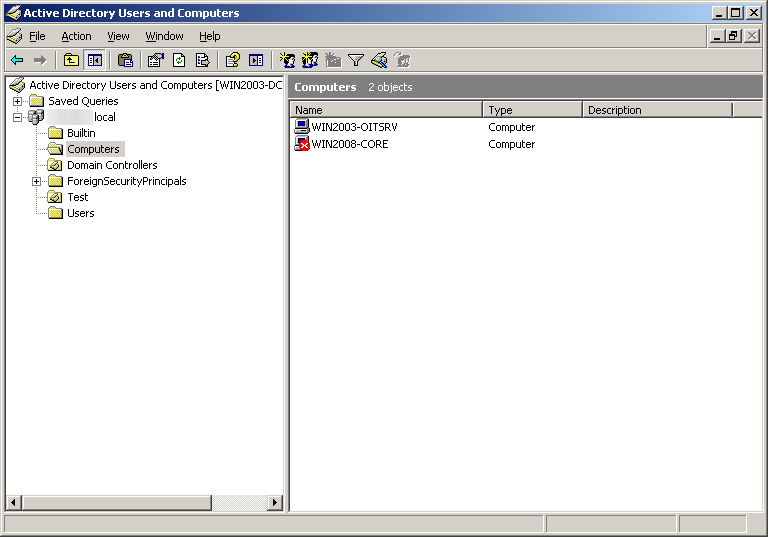
Task: Click the MMC icon in the menu bar
Action: click(x=15, y=36)
